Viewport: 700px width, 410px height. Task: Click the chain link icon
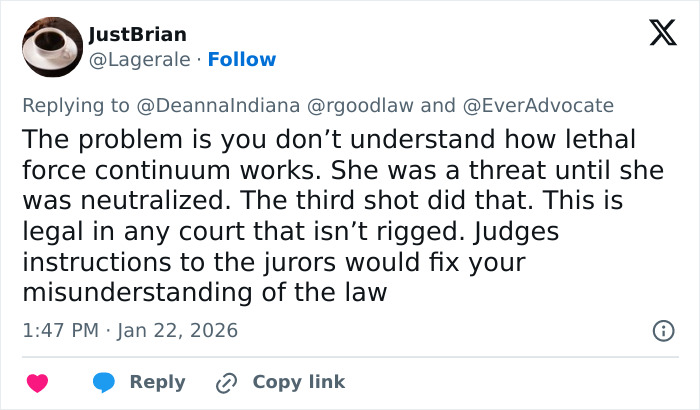[229, 382]
